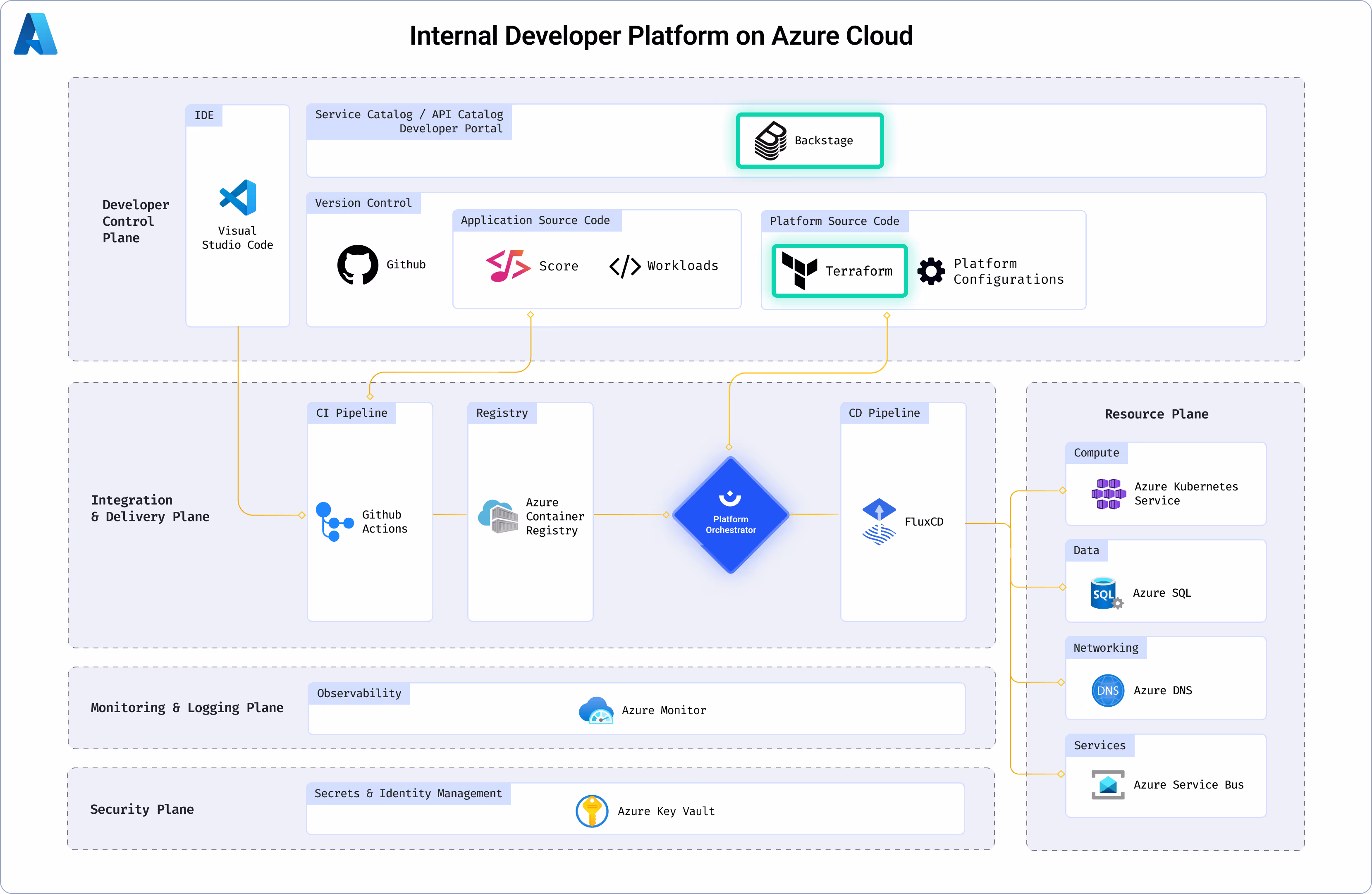Select the Azure Key Vault key icon

(592, 811)
